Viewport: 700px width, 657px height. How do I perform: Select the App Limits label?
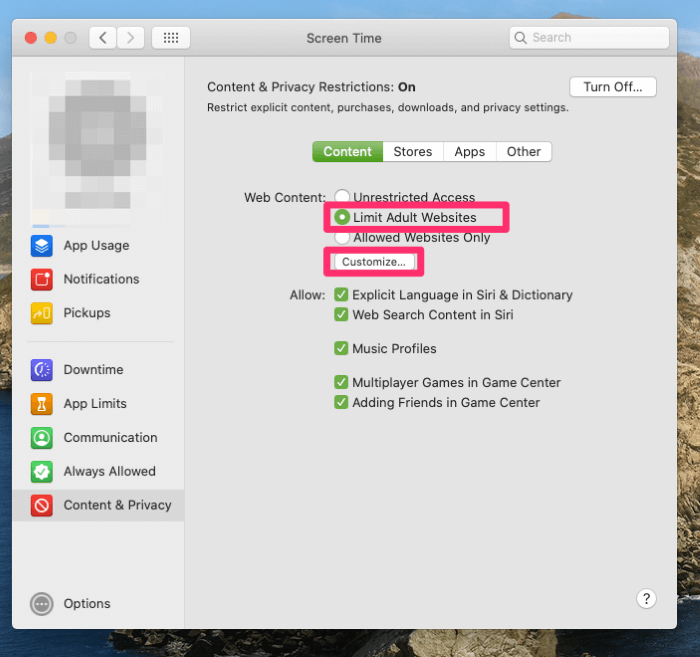pyautogui.click(x=95, y=403)
